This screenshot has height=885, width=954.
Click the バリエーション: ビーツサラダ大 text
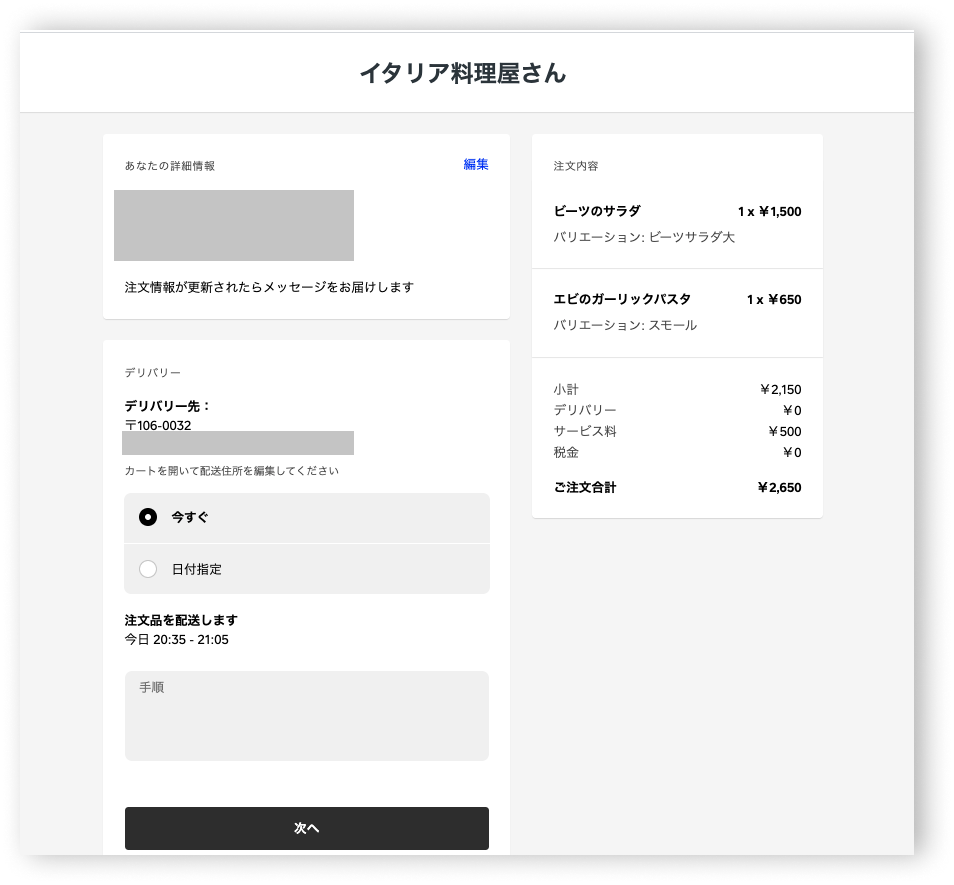(x=644, y=237)
